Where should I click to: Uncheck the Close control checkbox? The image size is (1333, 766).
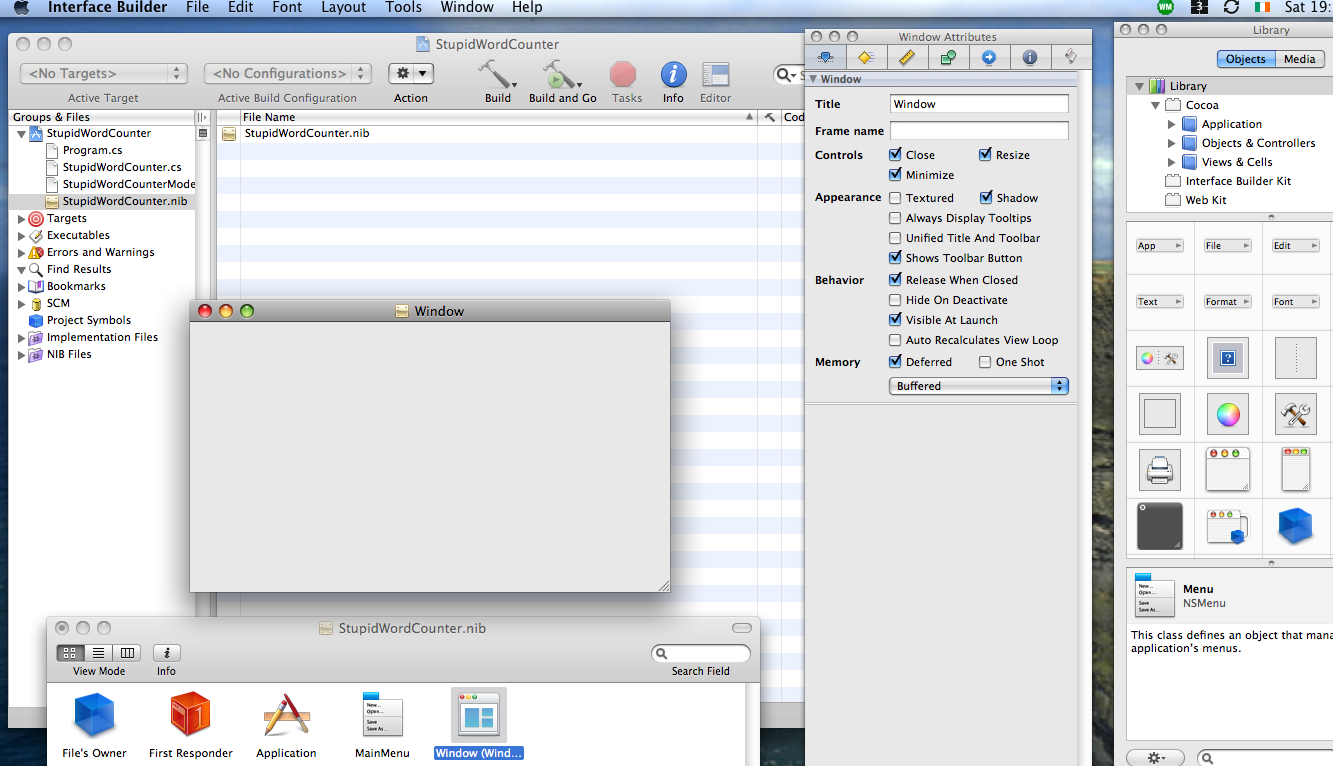895,155
